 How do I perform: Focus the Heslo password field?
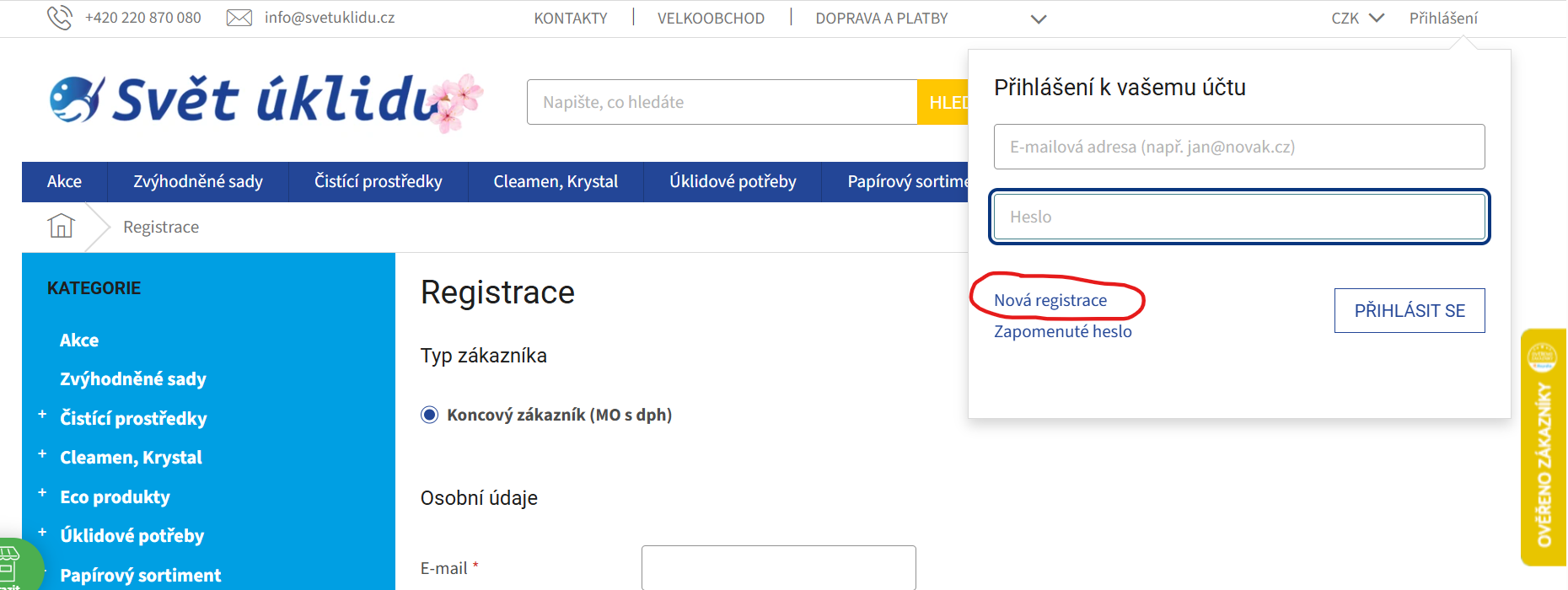point(1238,217)
